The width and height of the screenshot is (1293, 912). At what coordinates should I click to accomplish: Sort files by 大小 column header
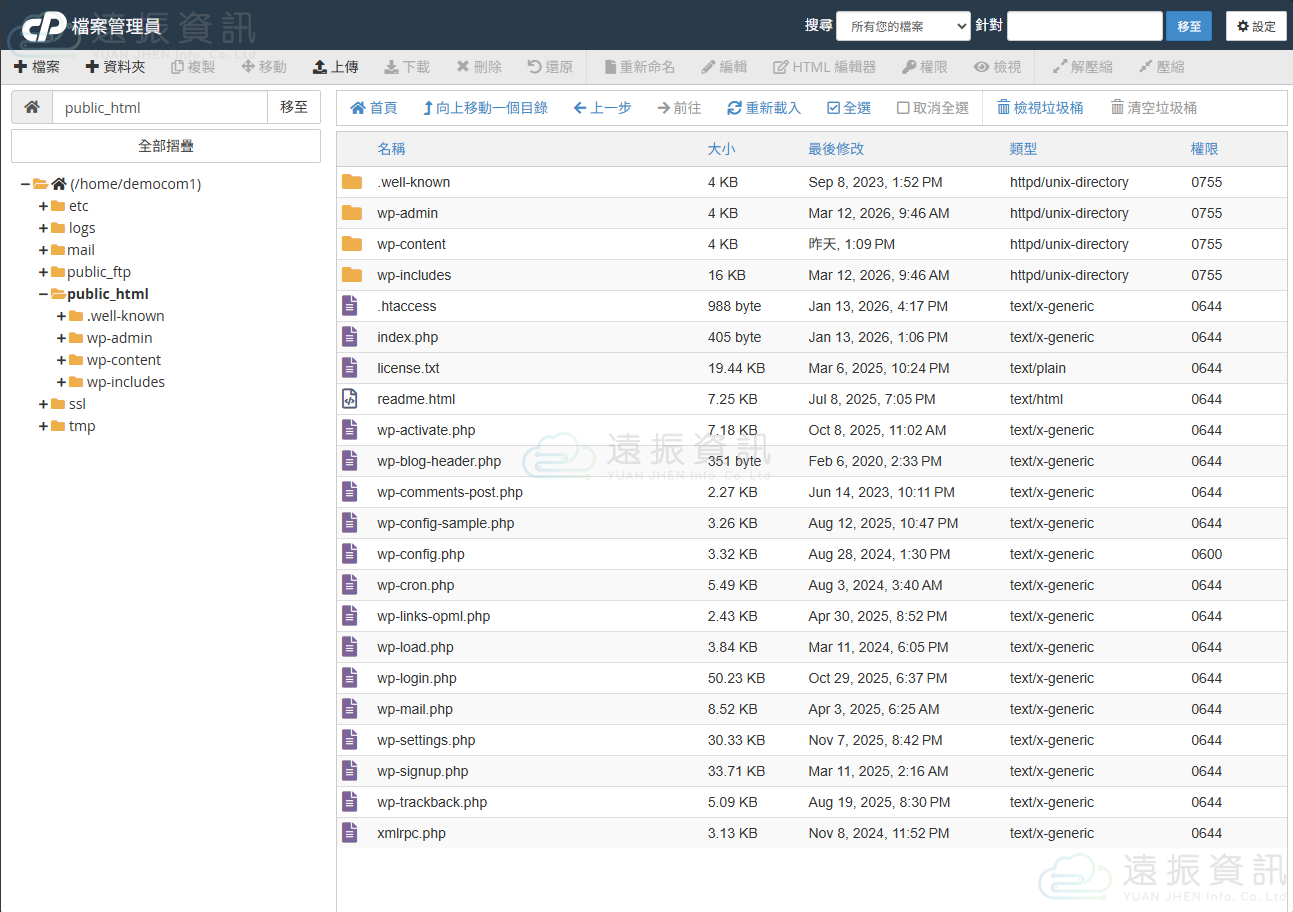tap(721, 149)
